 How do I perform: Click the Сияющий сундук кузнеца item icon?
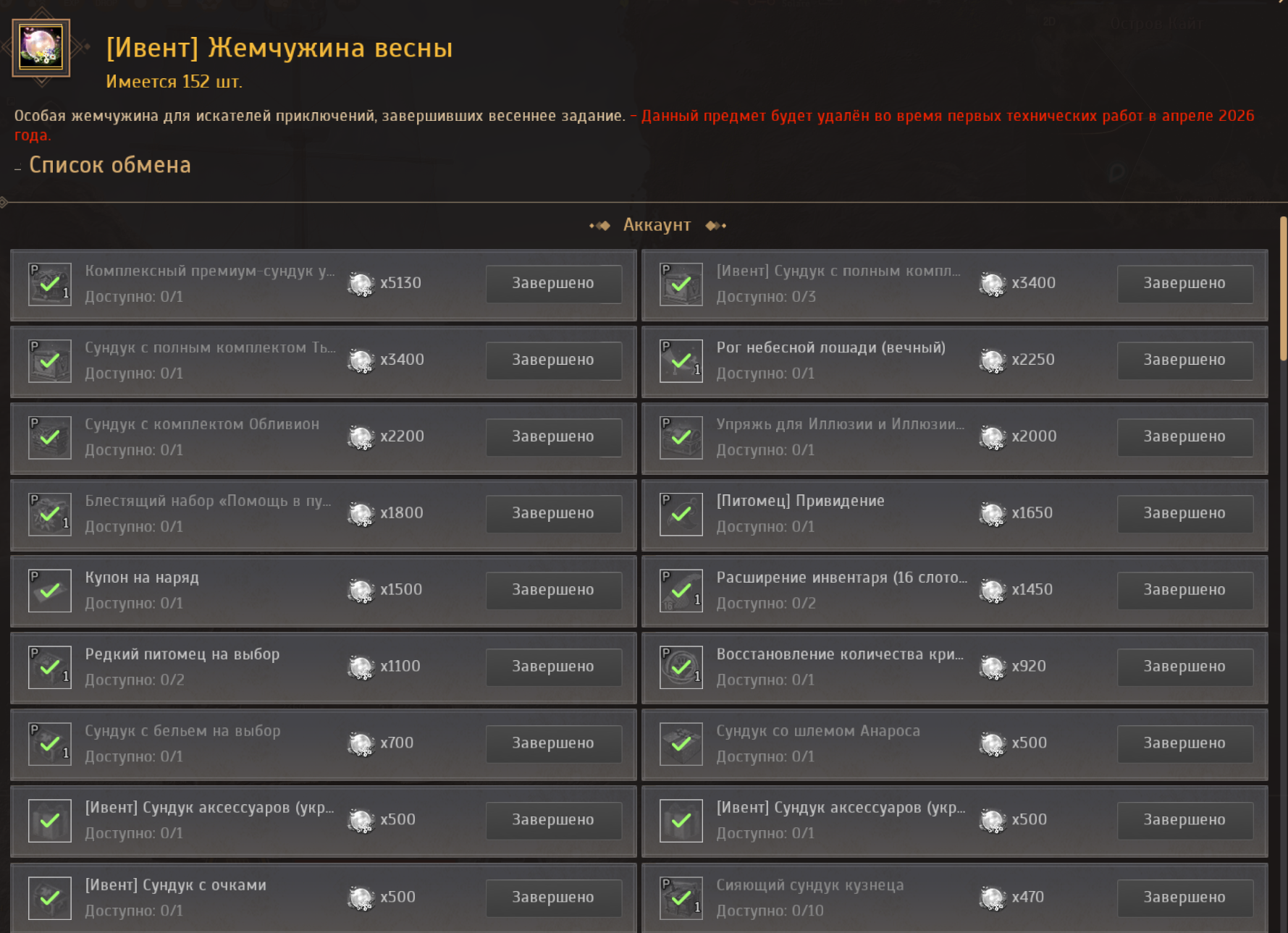pos(681,898)
